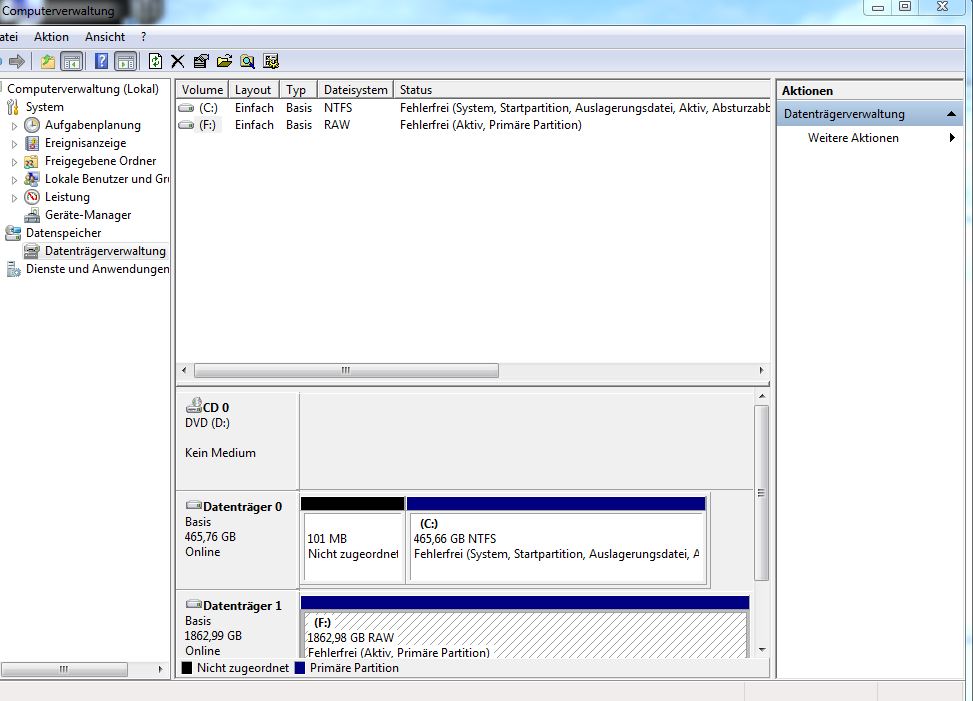
Task: Click the volume list horizontal scrollbar thumb
Action: click(346, 370)
